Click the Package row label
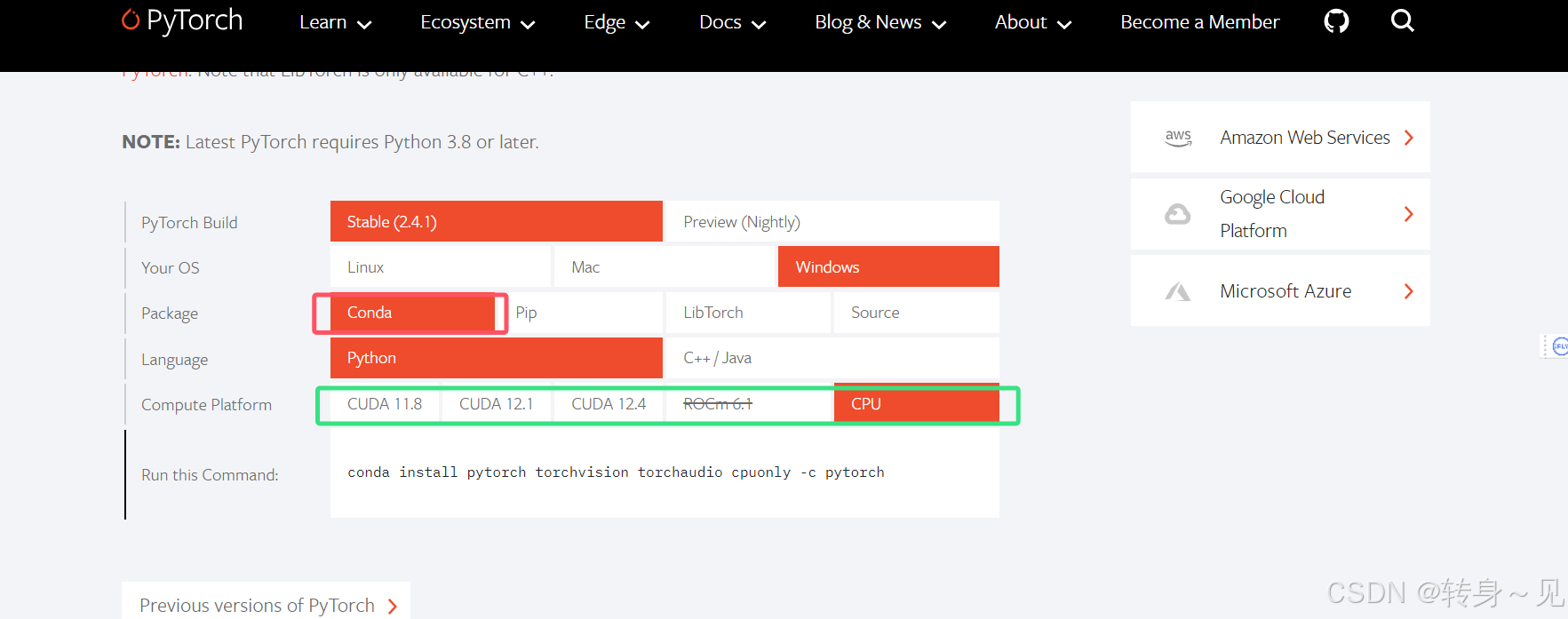The height and width of the screenshot is (619, 1568). (x=170, y=313)
